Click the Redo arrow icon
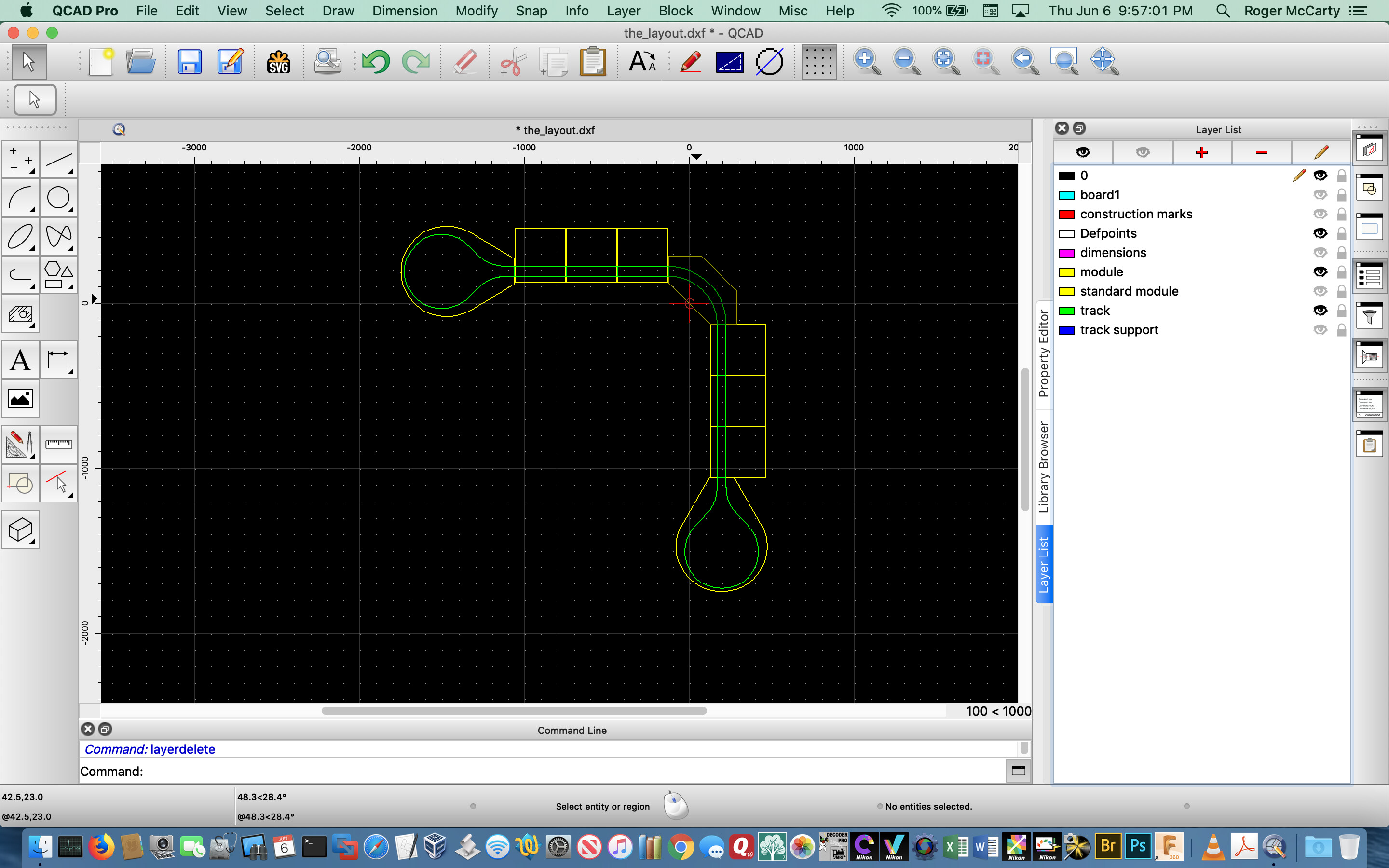This screenshot has width=1389, height=868. pos(416,61)
